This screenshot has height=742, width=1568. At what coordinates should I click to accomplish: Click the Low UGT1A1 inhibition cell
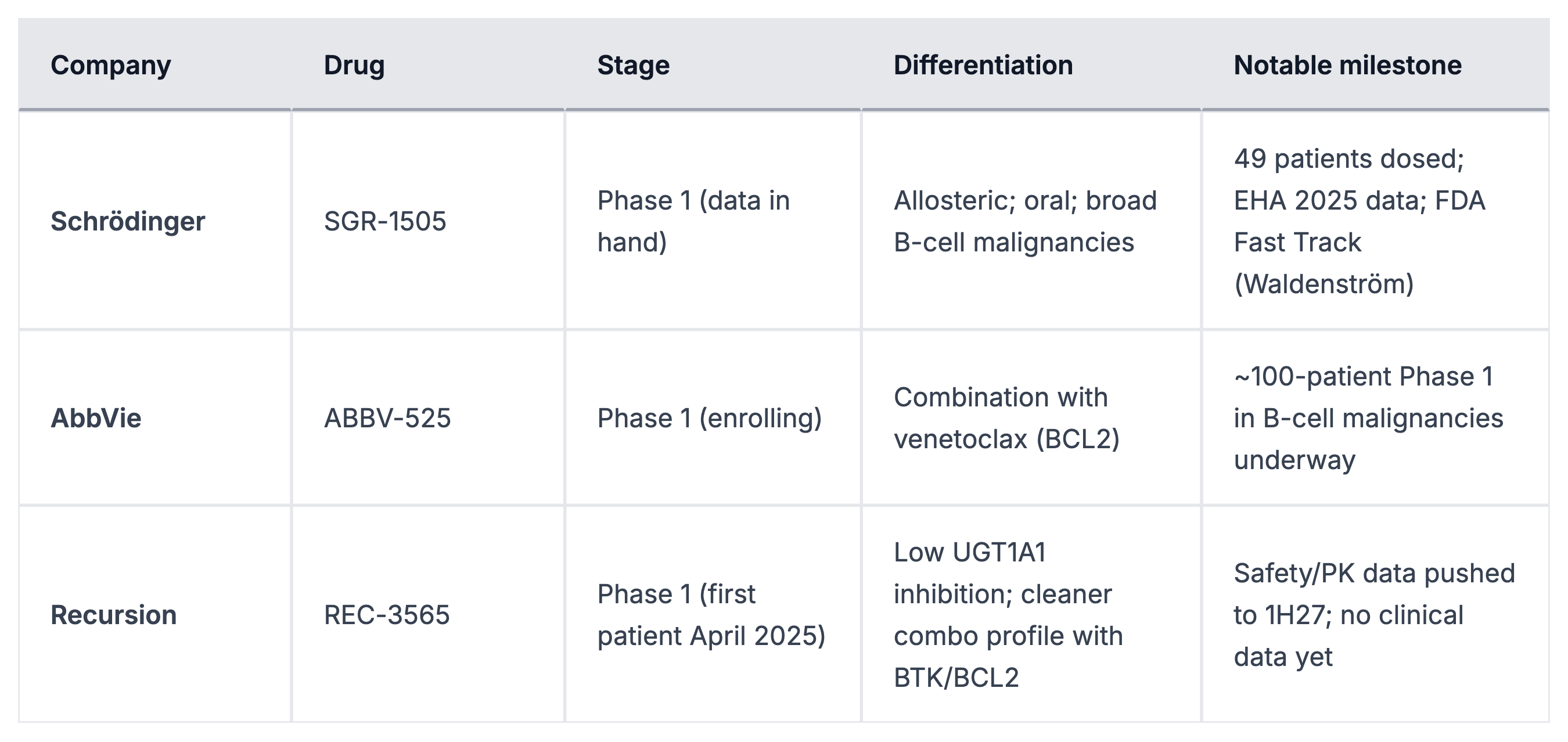1008,615
